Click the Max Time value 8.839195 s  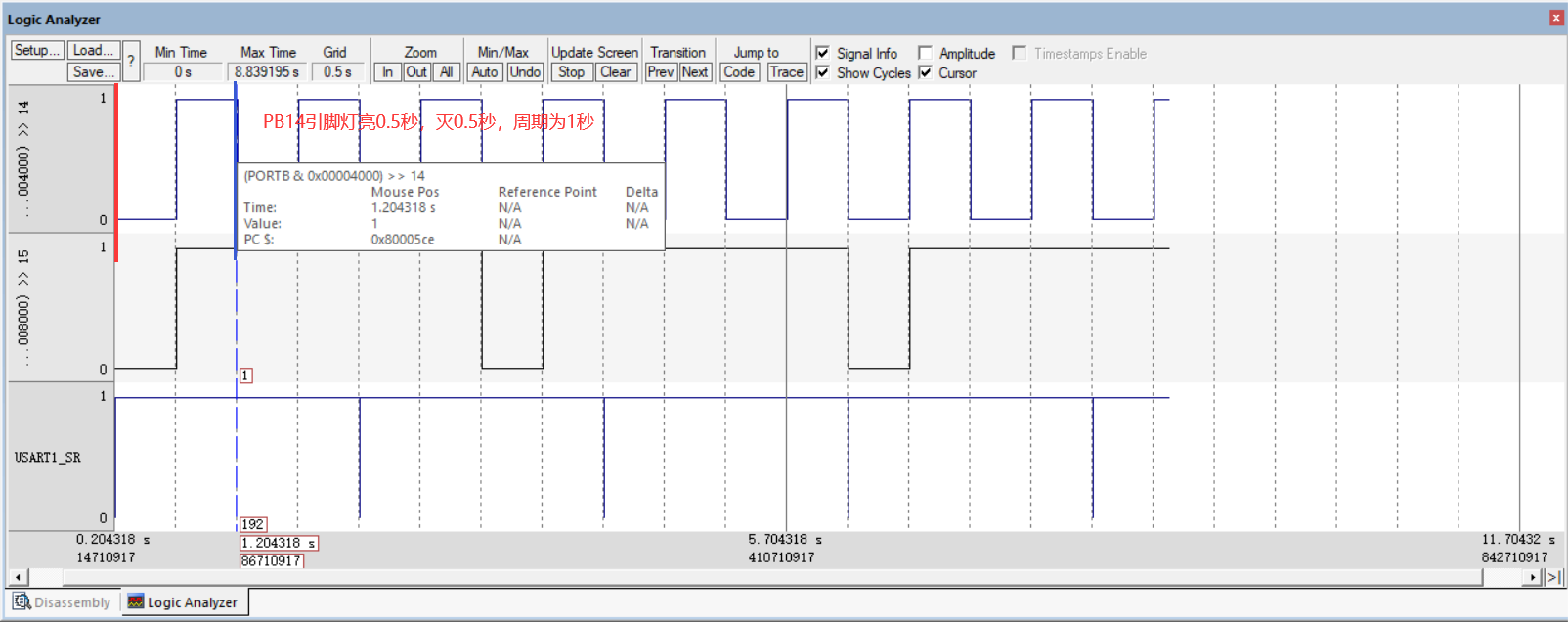267,71
